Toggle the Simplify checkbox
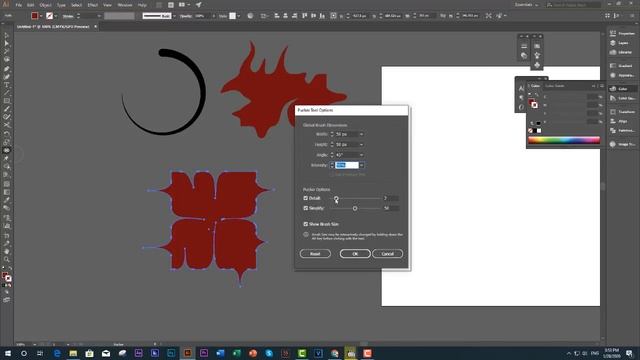The width and height of the screenshot is (640, 360). pyautogui.click(x=305, y=208)
